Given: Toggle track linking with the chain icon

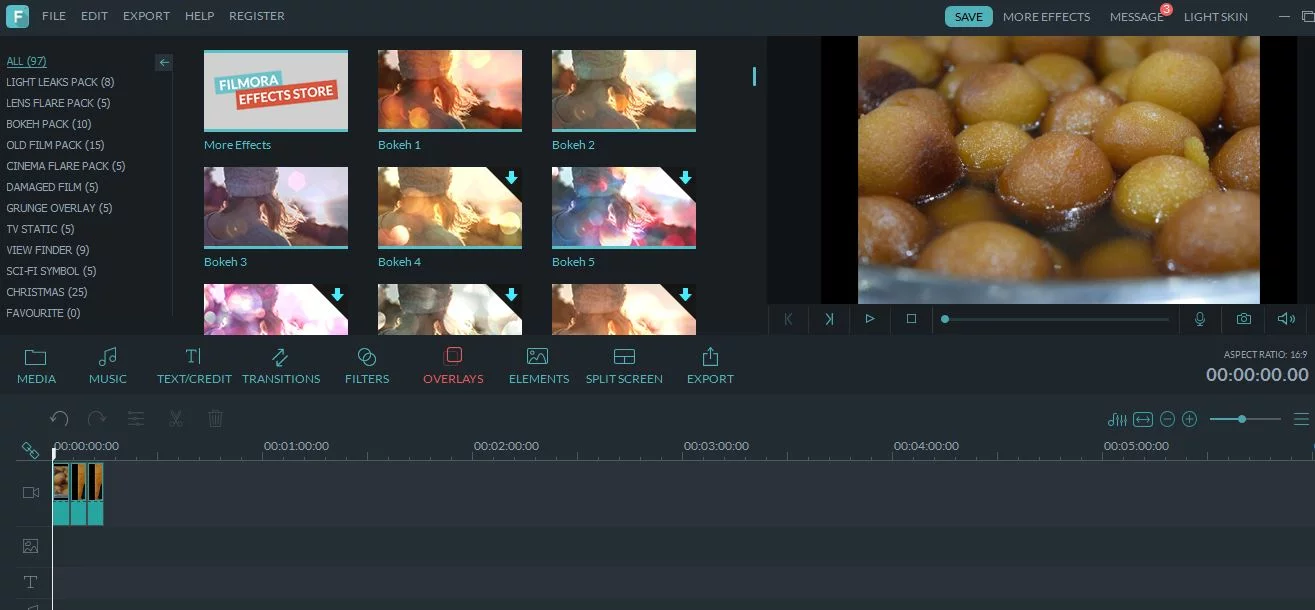Looking at the screenshot, I should [29, 449].
